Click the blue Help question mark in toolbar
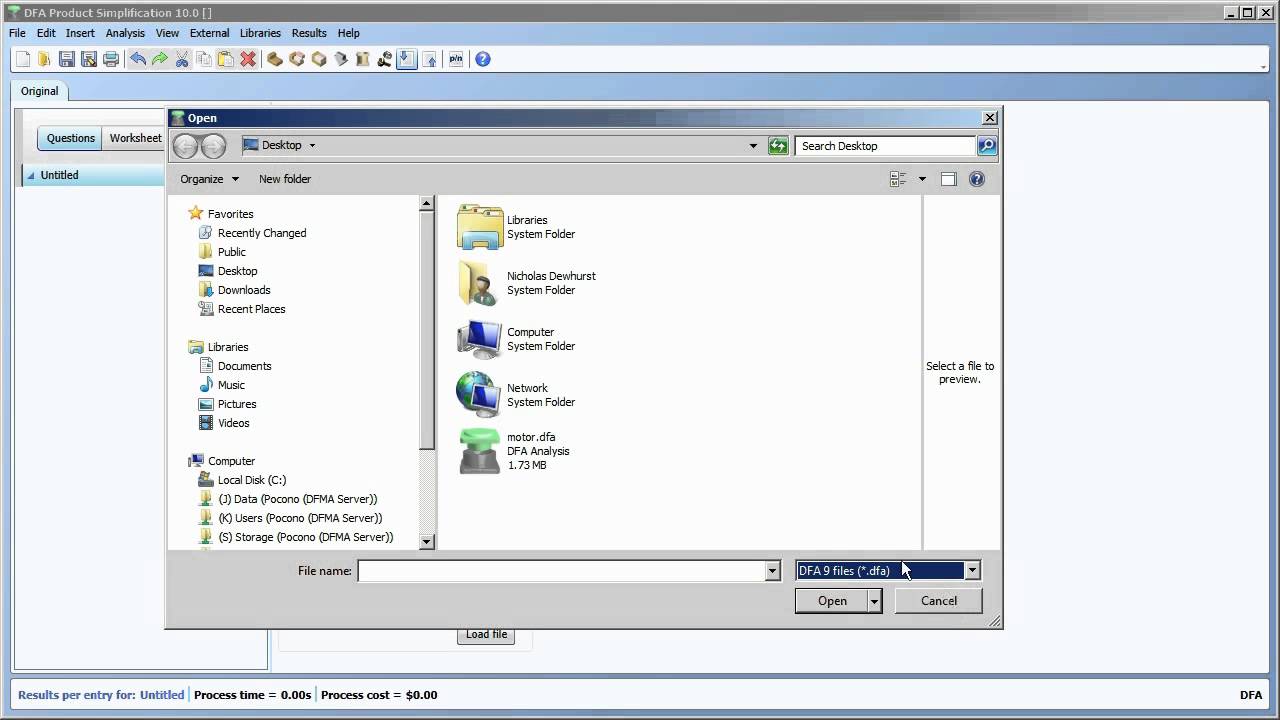 [x=483, y=59]
